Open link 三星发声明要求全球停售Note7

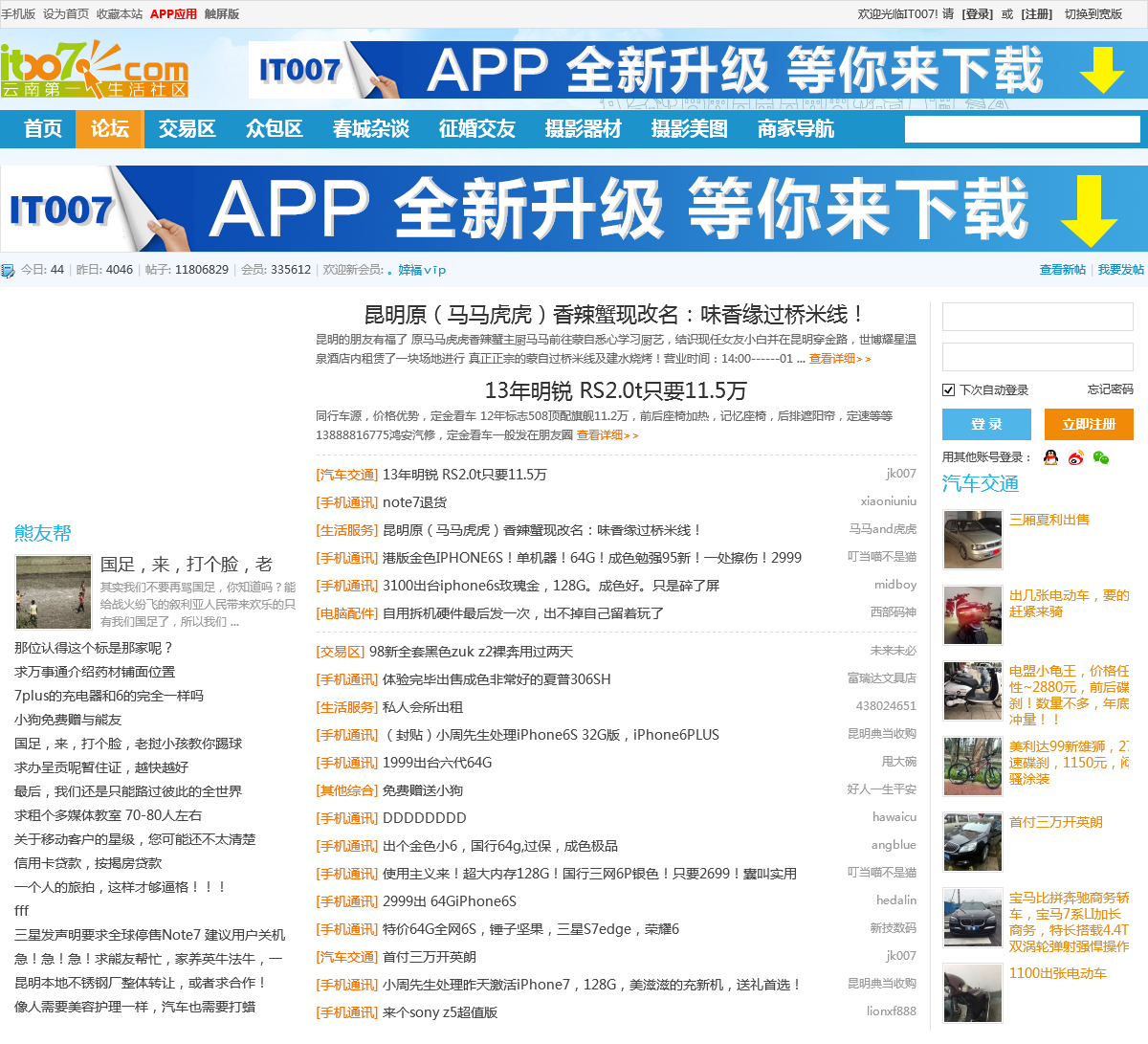[150, 935]
